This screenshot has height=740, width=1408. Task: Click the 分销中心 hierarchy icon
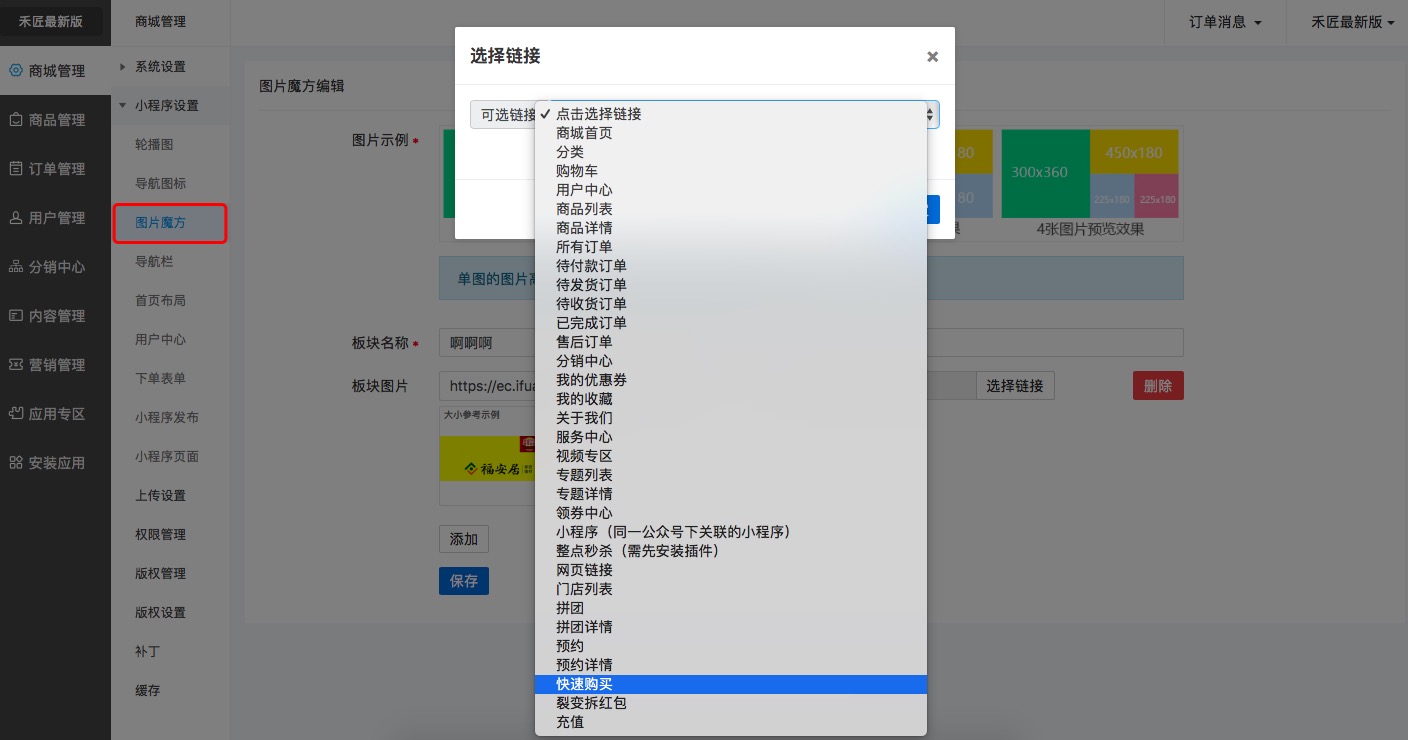point(16,267)
